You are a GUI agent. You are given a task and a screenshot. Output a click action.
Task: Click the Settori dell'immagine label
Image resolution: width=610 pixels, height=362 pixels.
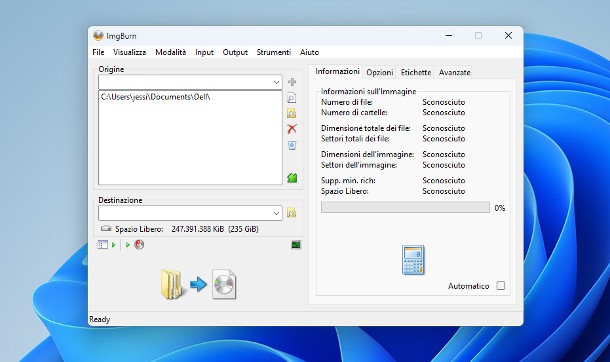(x=359, y=165)
